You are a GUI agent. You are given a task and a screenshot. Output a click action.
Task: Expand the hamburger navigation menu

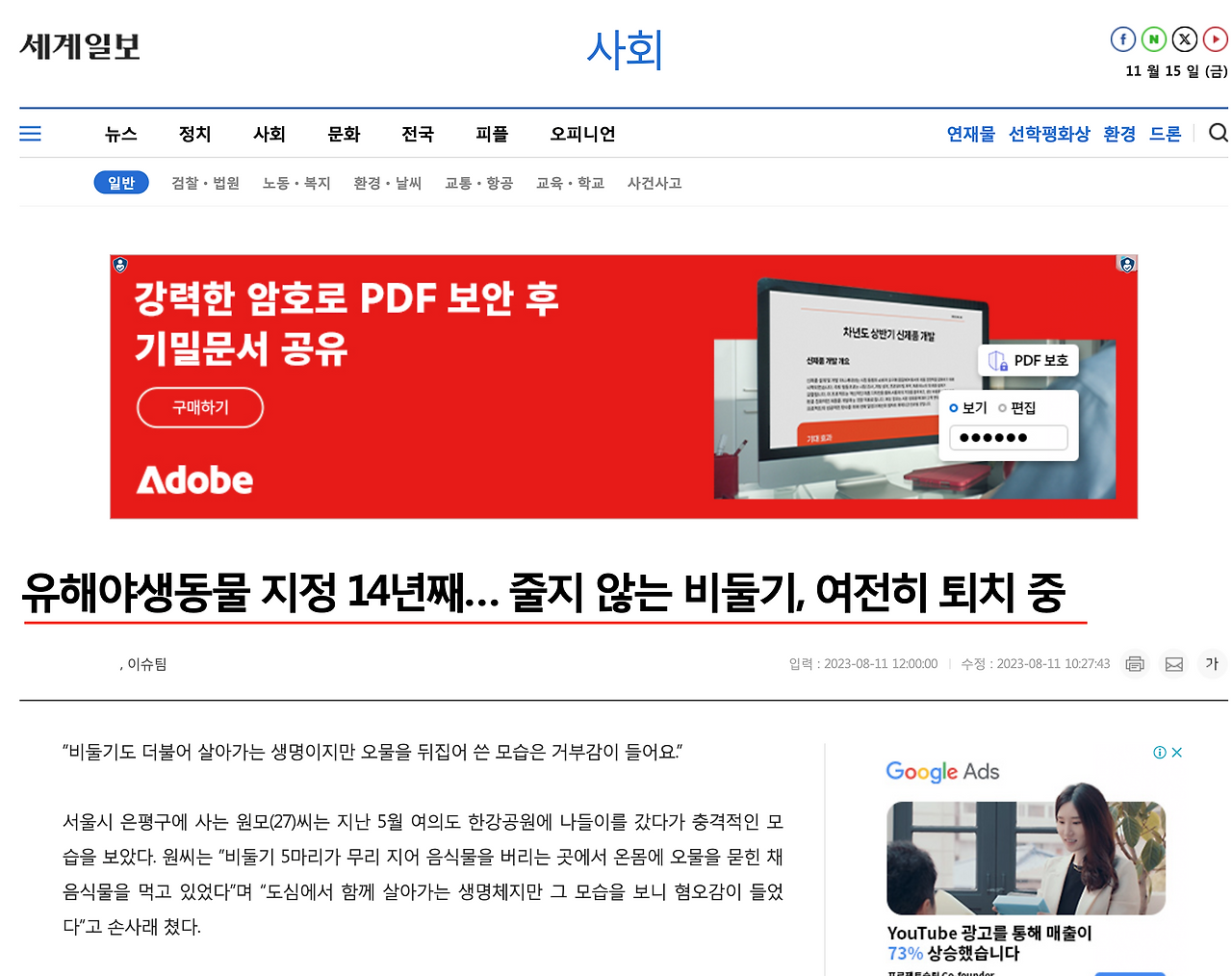[30, 133]
